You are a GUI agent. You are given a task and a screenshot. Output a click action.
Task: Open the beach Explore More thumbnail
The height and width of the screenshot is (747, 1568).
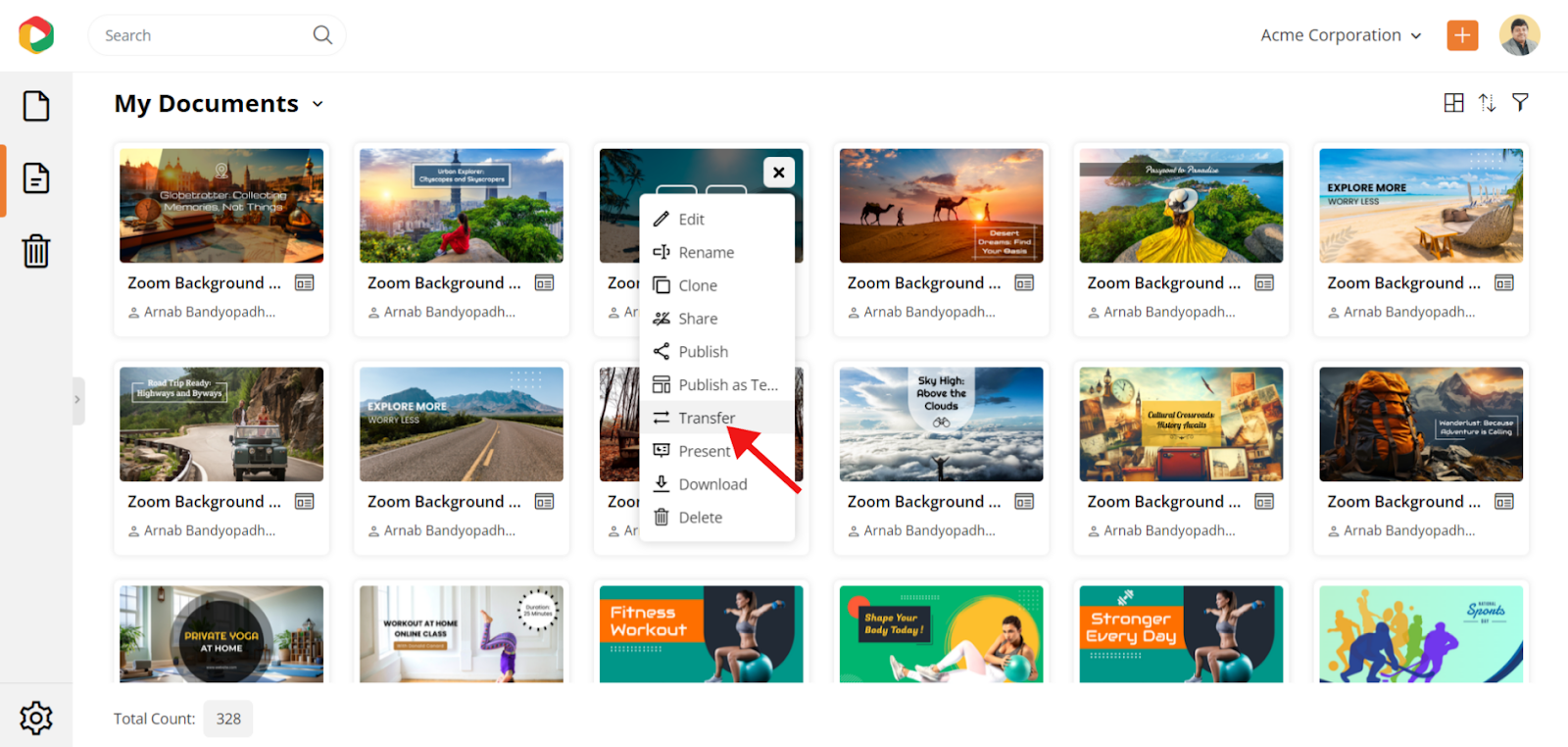[x=1421, y=206]
